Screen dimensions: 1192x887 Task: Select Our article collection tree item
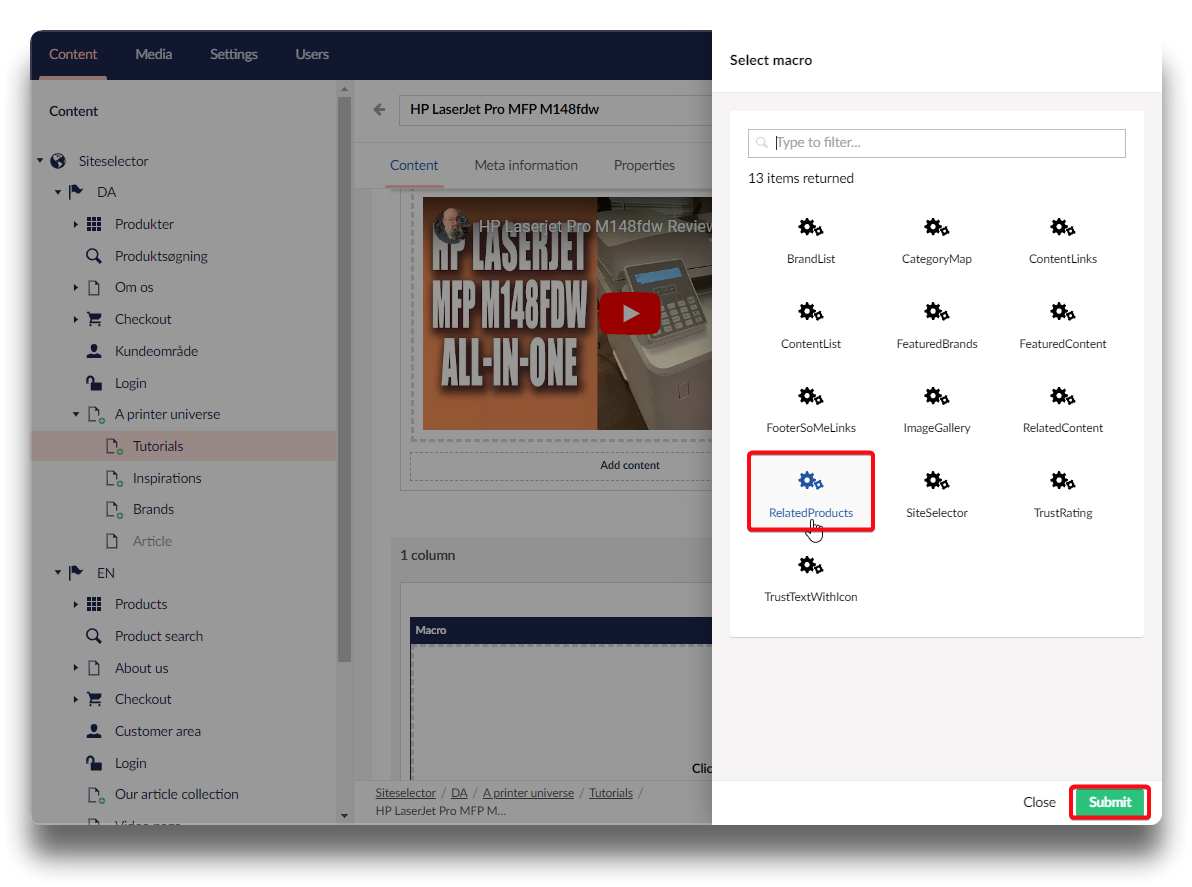(176, 794)
